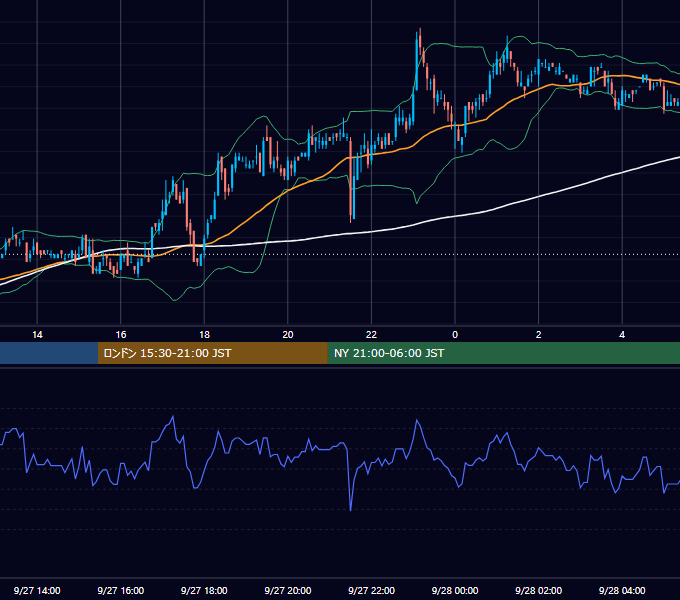Viewport: 680px width, 600px height.
Task: Click the 0 hour axis label
Action: pos(455,335)
